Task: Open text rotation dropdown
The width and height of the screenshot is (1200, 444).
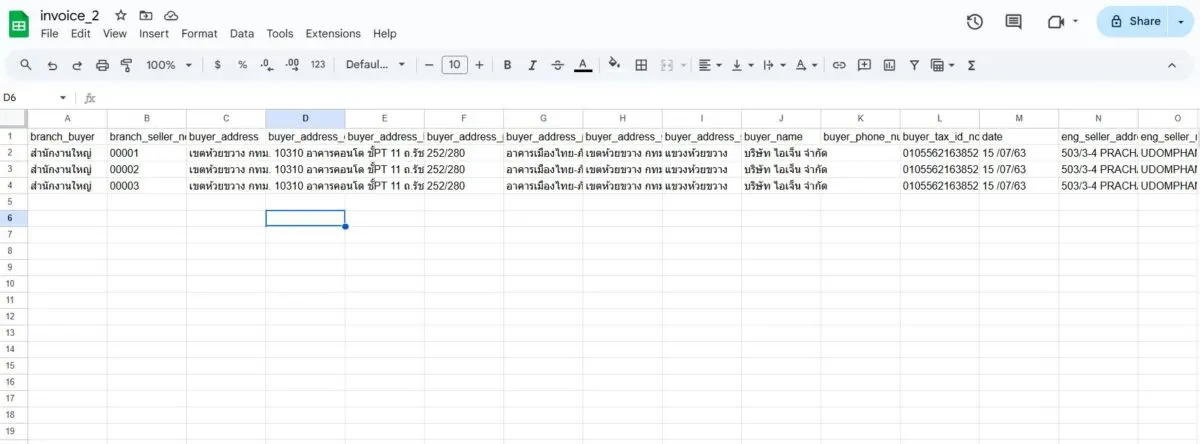Action: tap(806, 65)
